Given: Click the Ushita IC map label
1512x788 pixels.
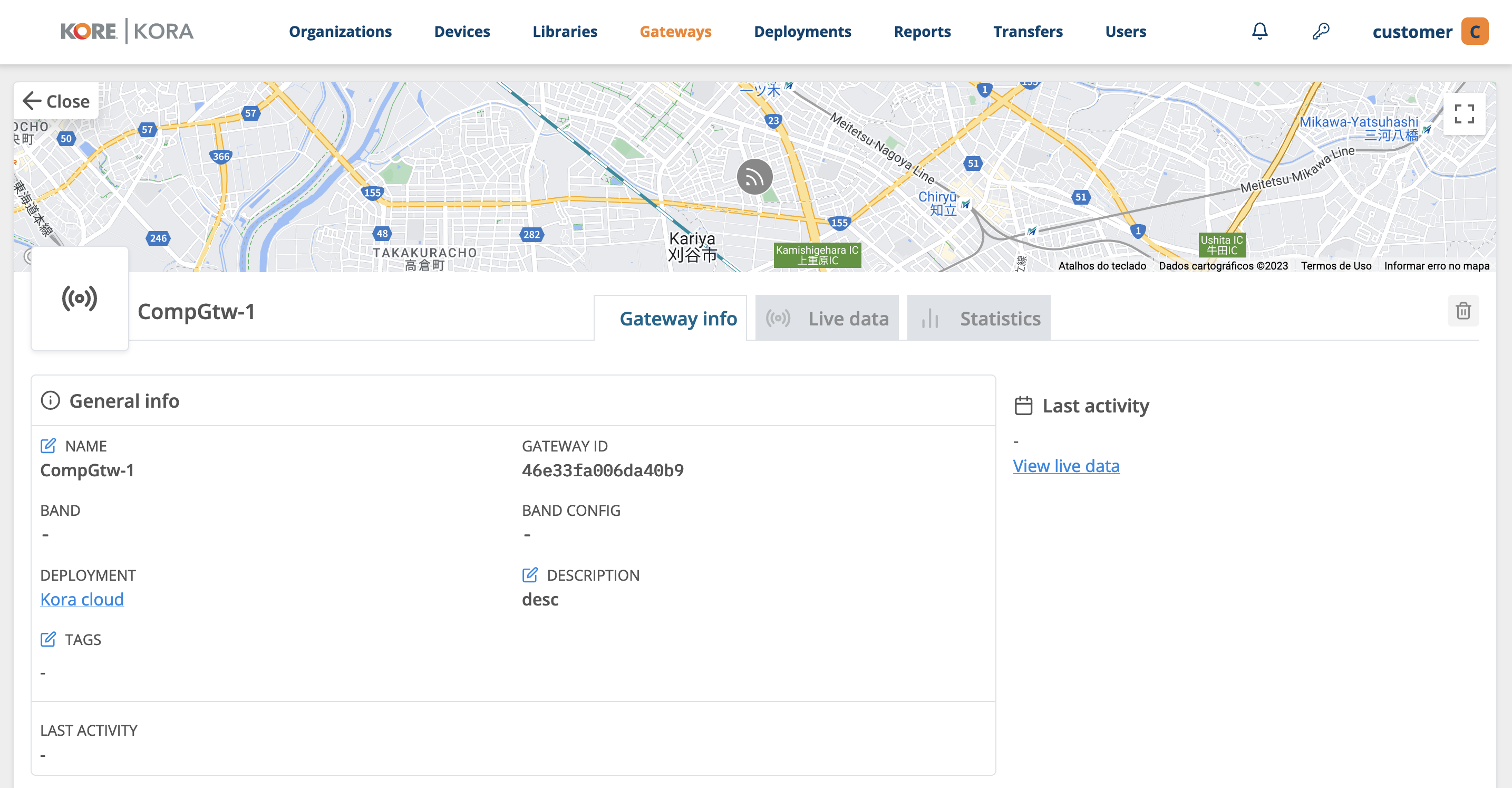Looking at the screenshot, I should pos(1222,245).
